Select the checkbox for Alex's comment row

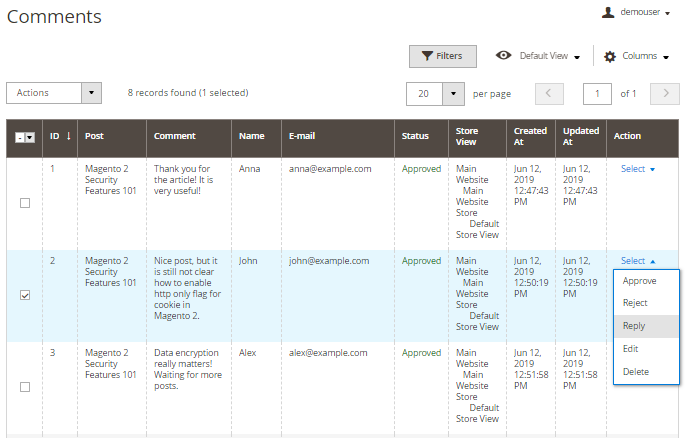25,387
